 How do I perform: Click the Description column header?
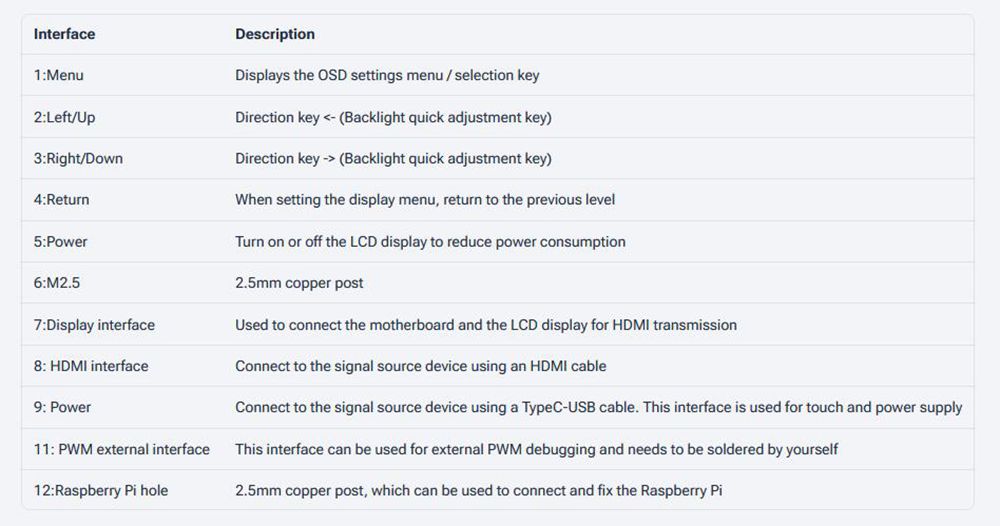click(x=275, y=34)
